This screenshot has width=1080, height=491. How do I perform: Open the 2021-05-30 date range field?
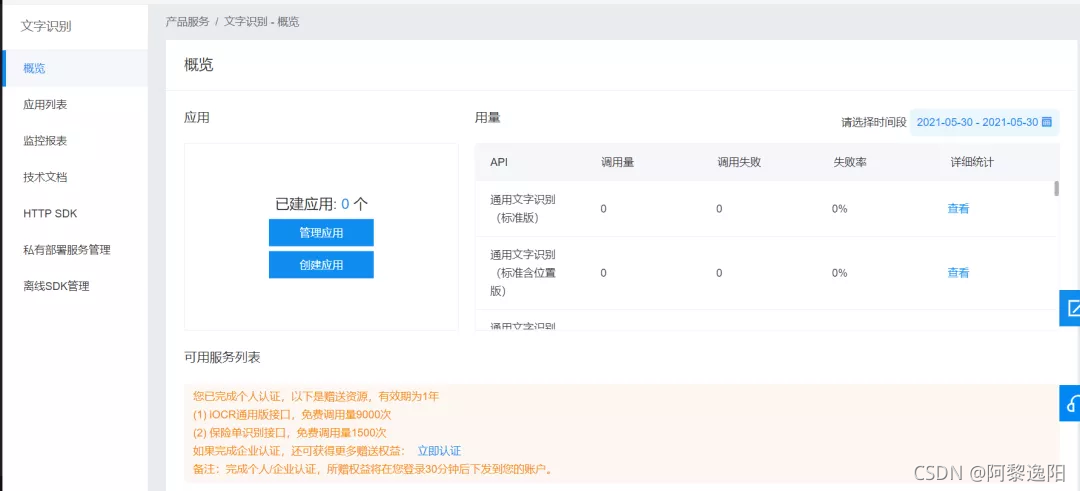(x=985, y=122)
